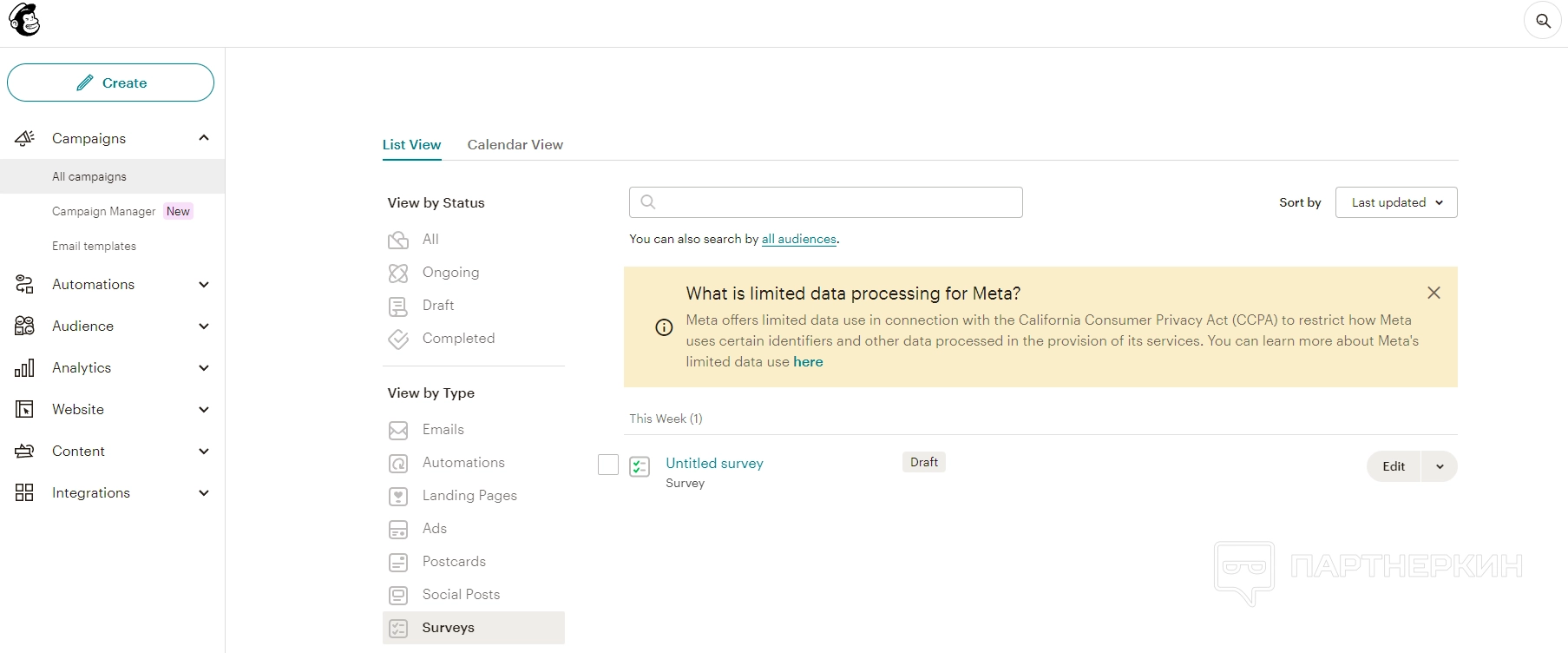The width and height of the screenshot is (1568, 653).
Task: Click the Ongoing status filter icon
Action: (x=398, y=273)
